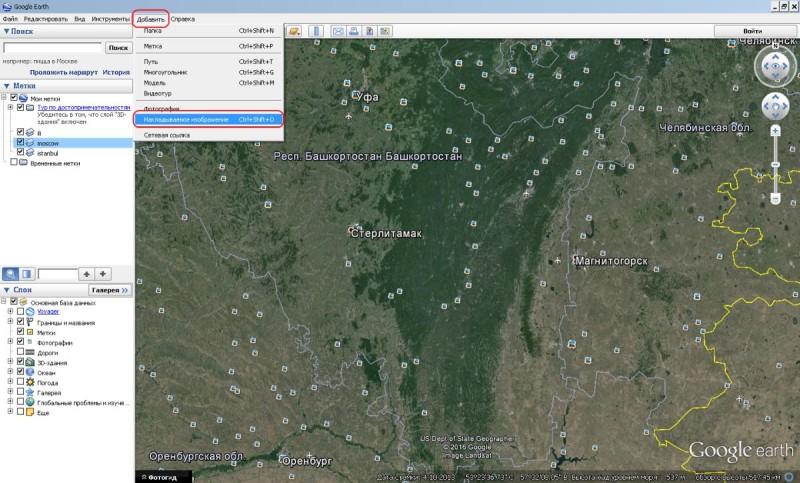Screen dimensions: 800x483
Task: Uncheck the istanbul placemark checkbox
Action: tap(20, 152)
